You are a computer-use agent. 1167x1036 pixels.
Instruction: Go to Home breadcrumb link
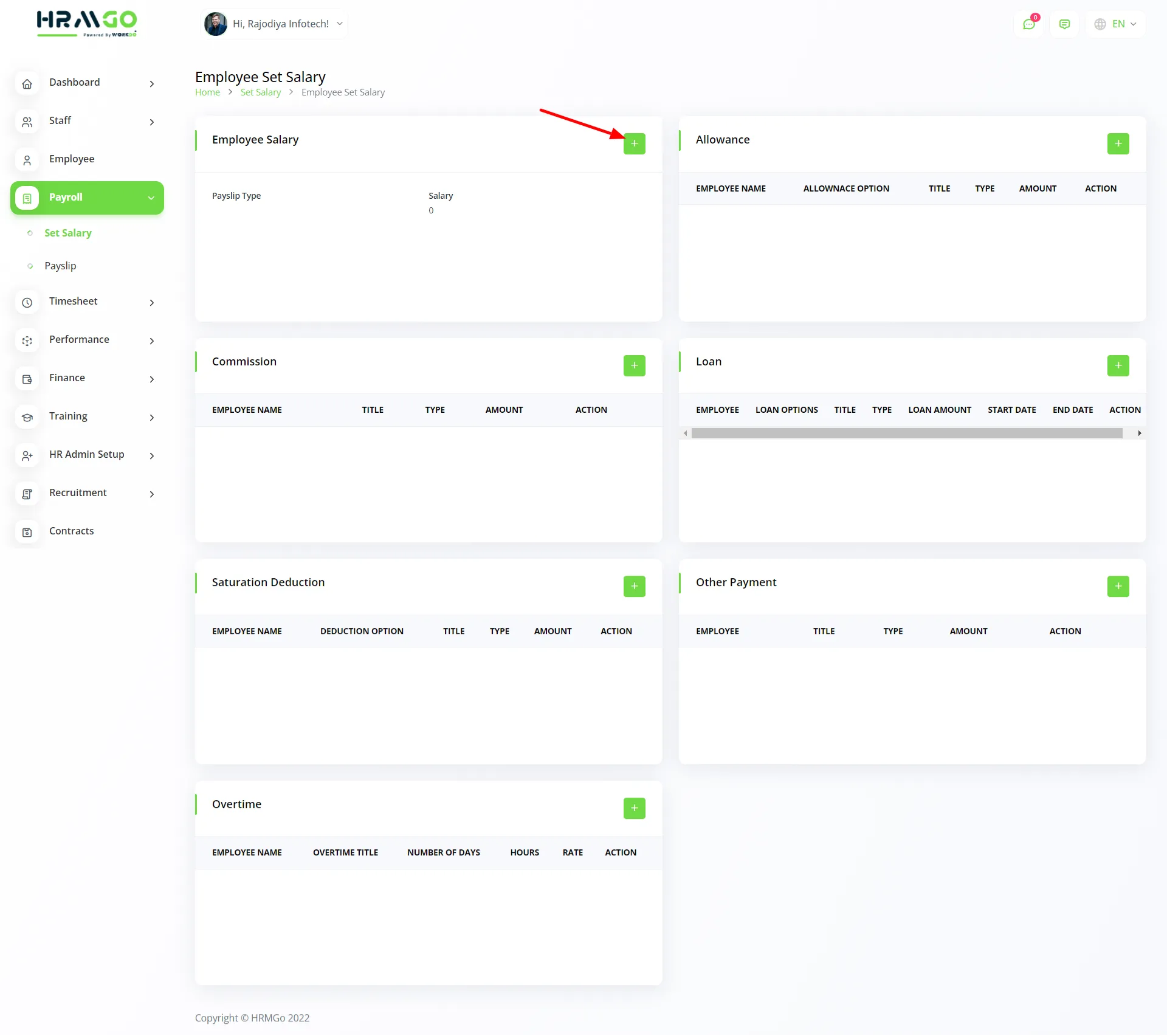pyautogui.click(x=207, y=92)
